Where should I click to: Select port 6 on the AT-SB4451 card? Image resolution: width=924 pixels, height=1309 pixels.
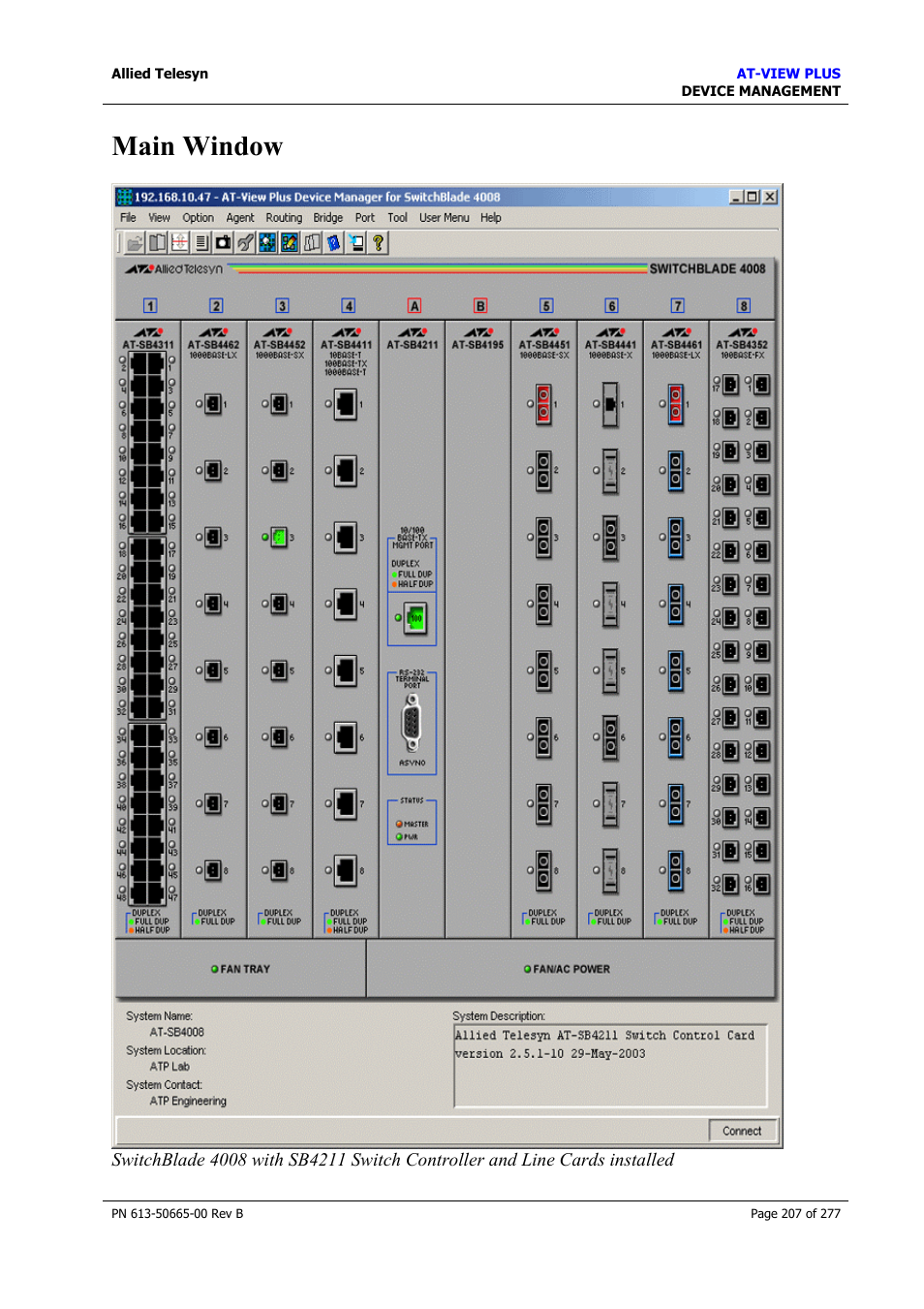(x=544, y=737)
